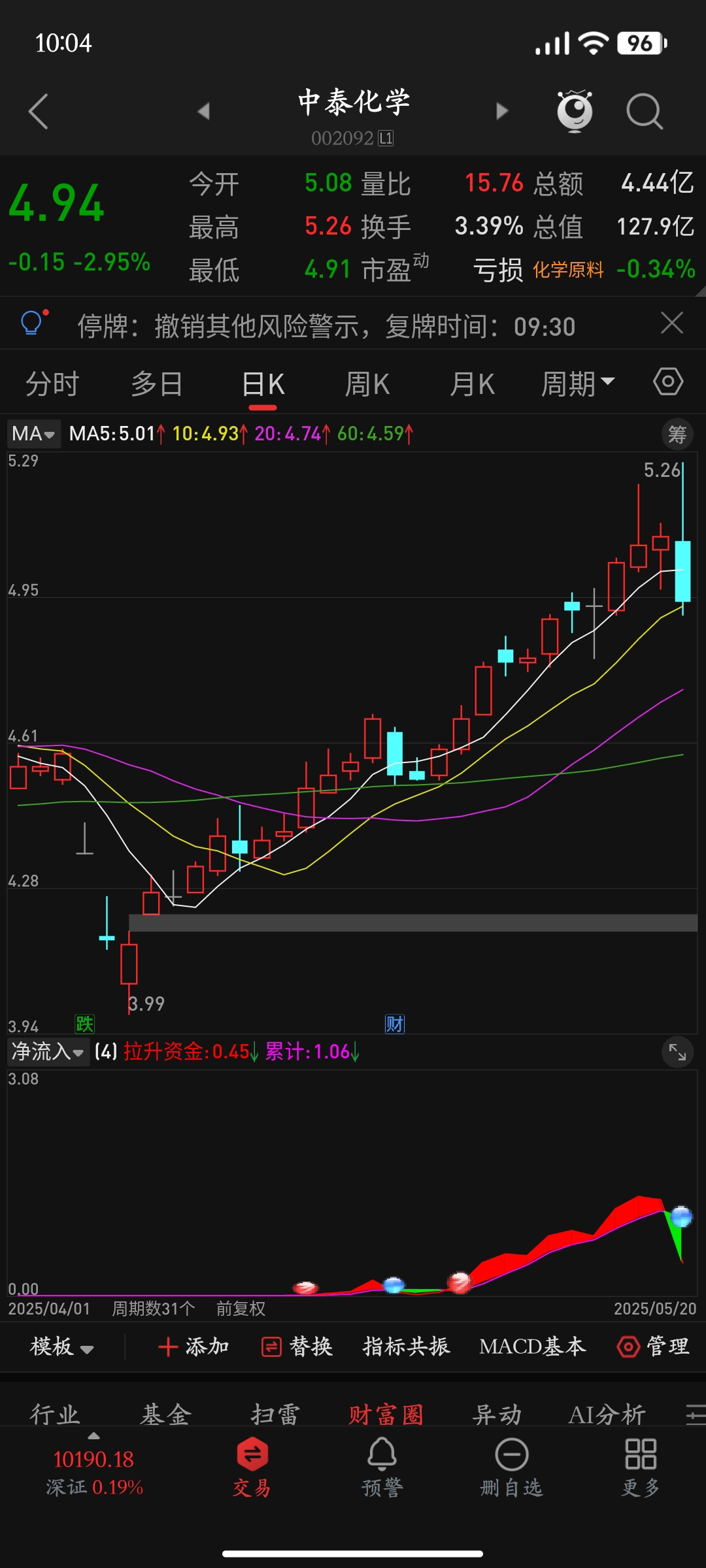Open the 行业 tab
This screenshot has height=1568, width=706.
coord(55,1414)
